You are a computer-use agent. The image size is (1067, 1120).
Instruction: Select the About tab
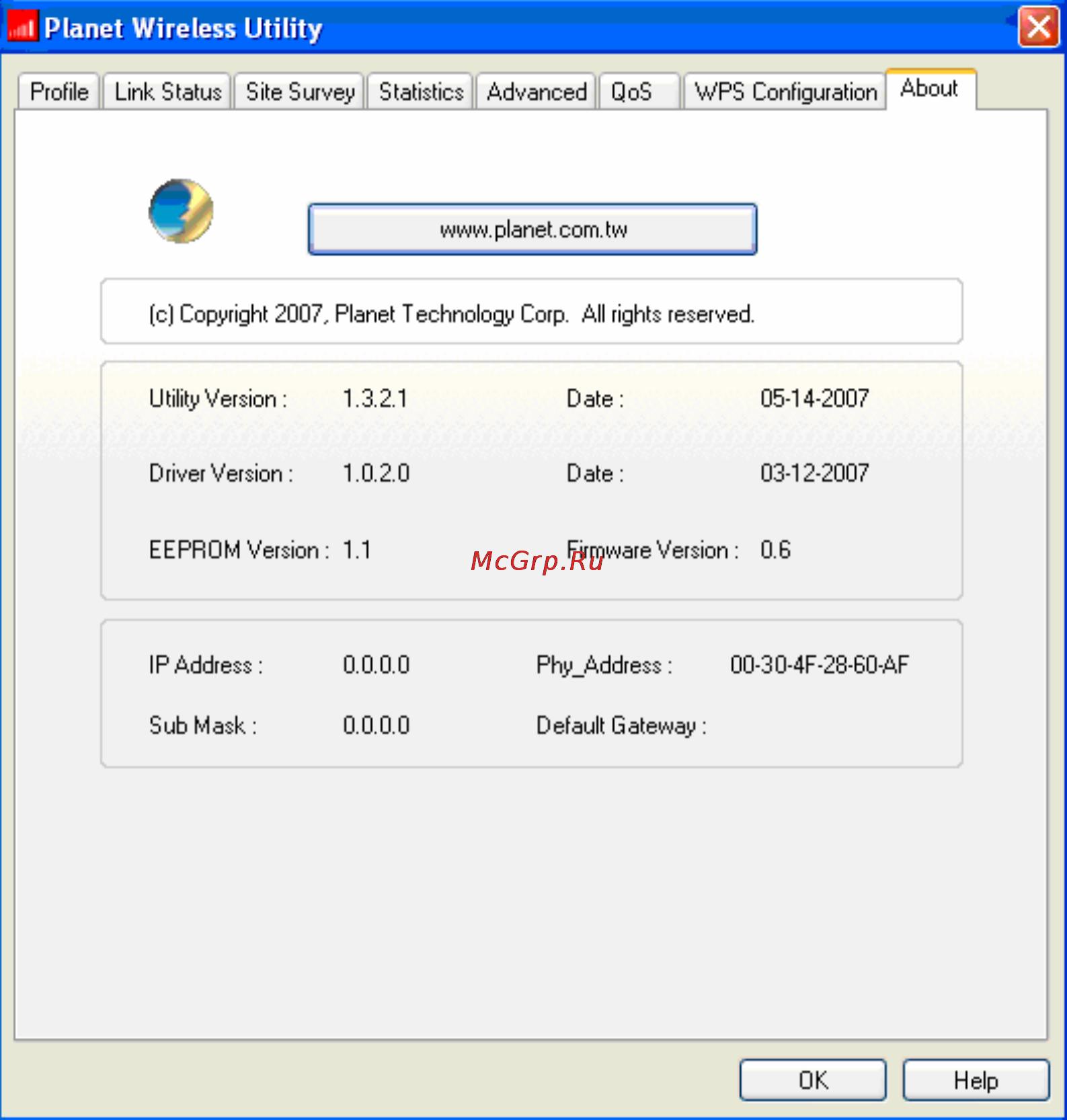coord(931,89)
